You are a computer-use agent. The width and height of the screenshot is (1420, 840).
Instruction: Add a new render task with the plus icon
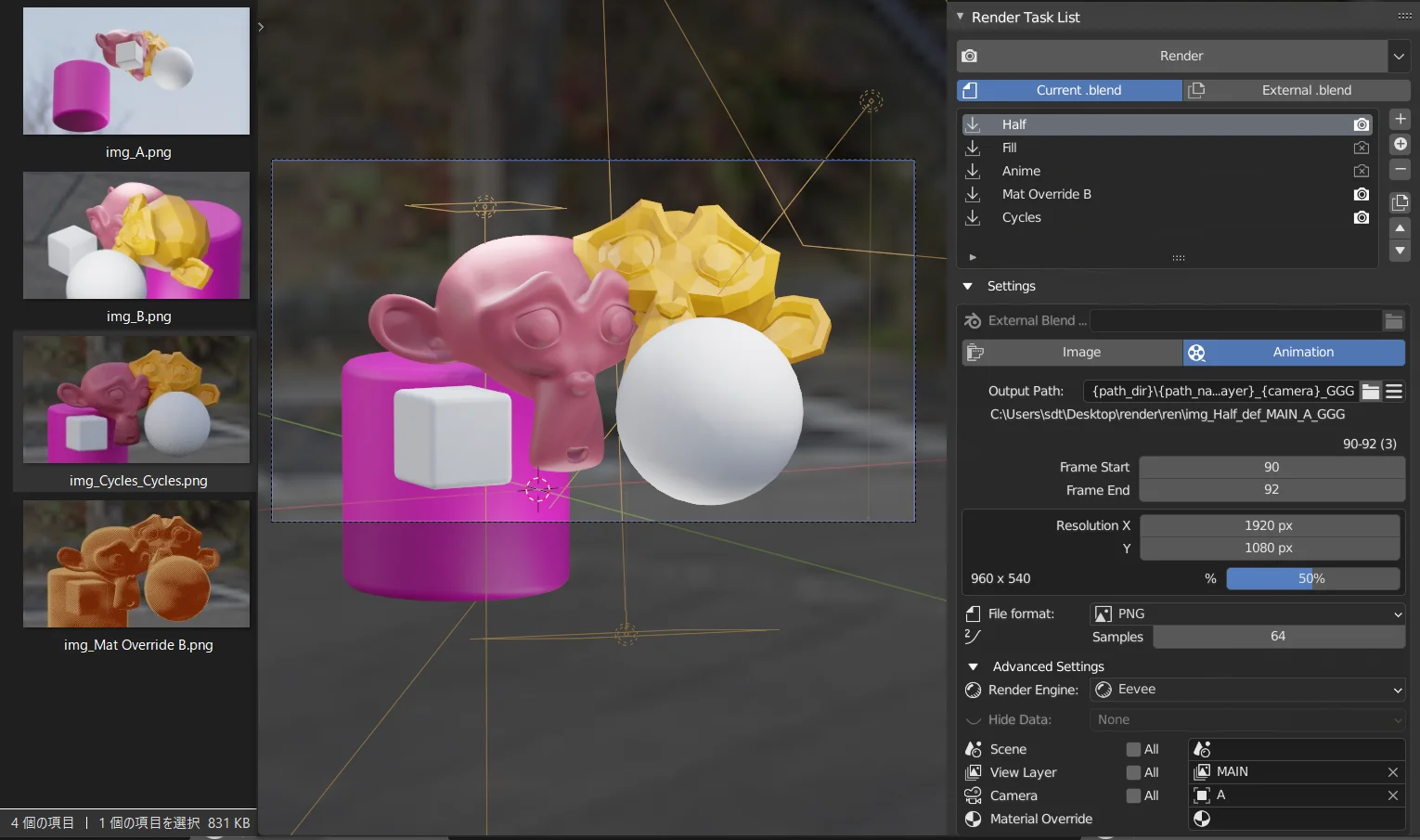pos(1400,119)
